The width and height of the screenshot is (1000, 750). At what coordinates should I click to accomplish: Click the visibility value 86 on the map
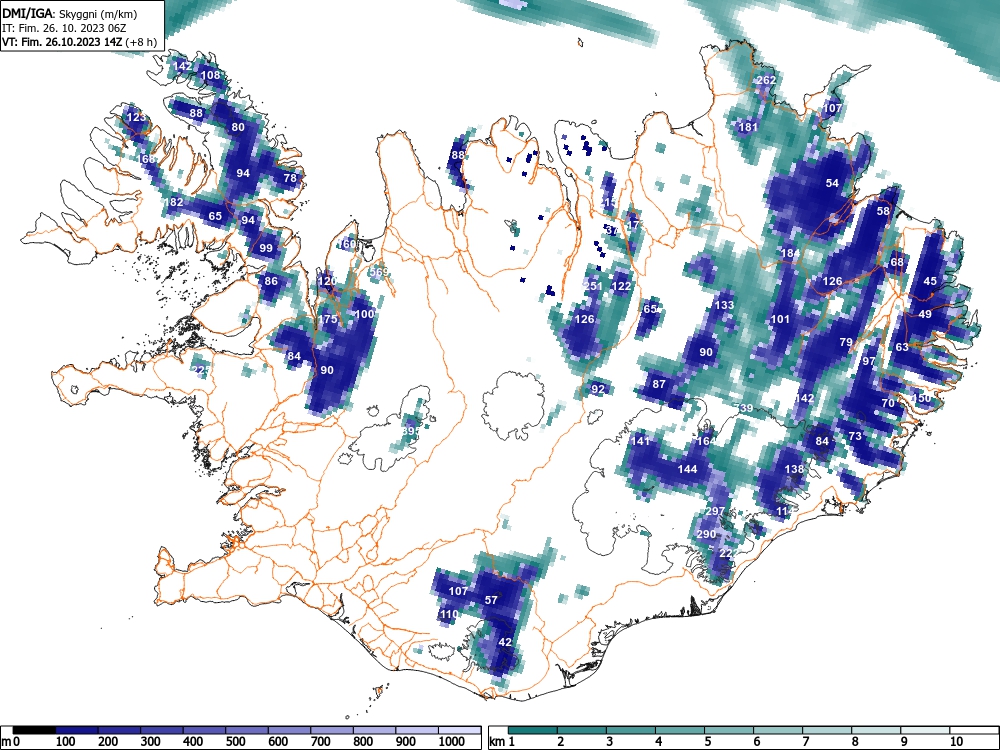click(271, 281)
